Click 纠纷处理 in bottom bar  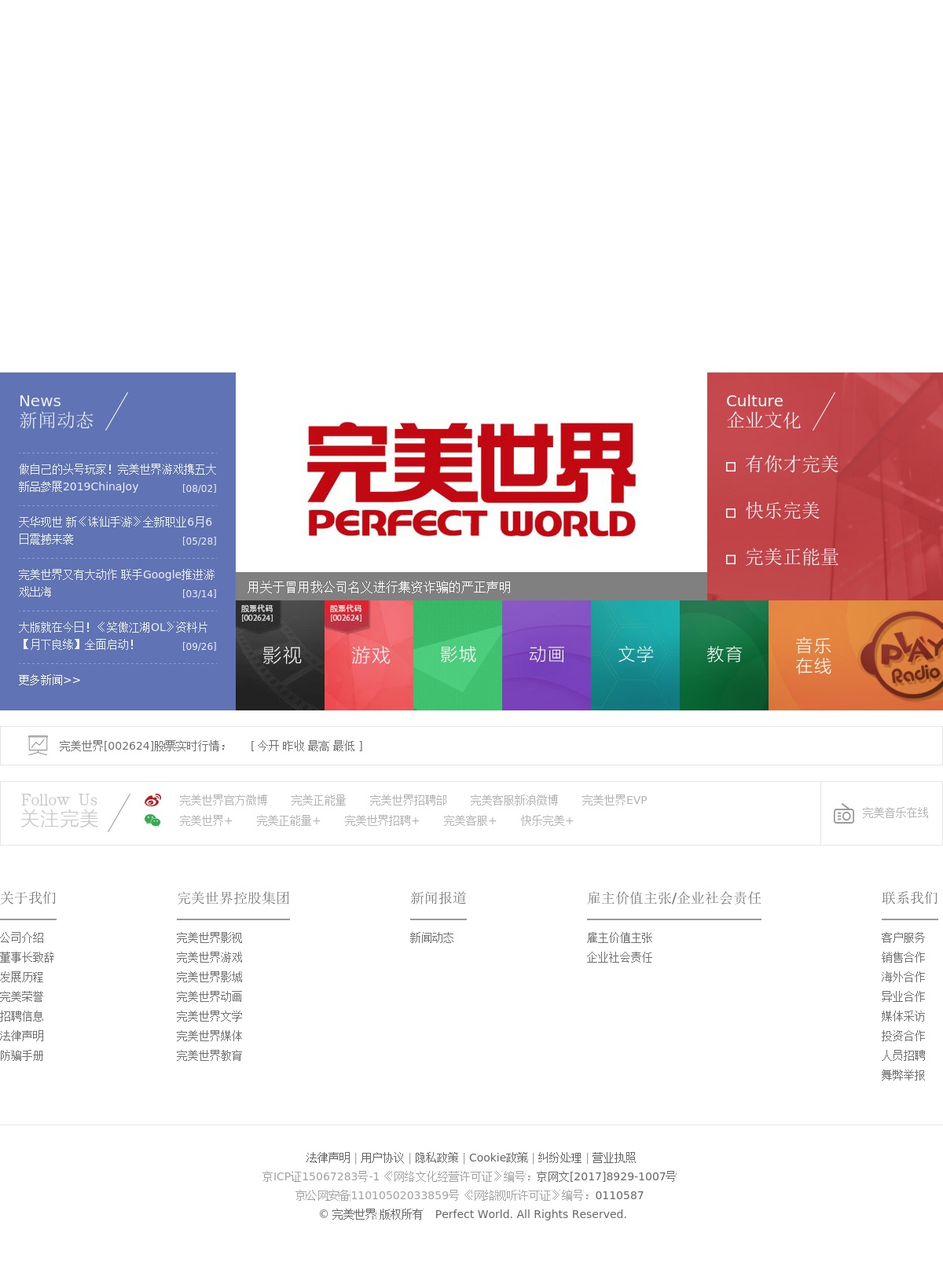[560, 1158]
